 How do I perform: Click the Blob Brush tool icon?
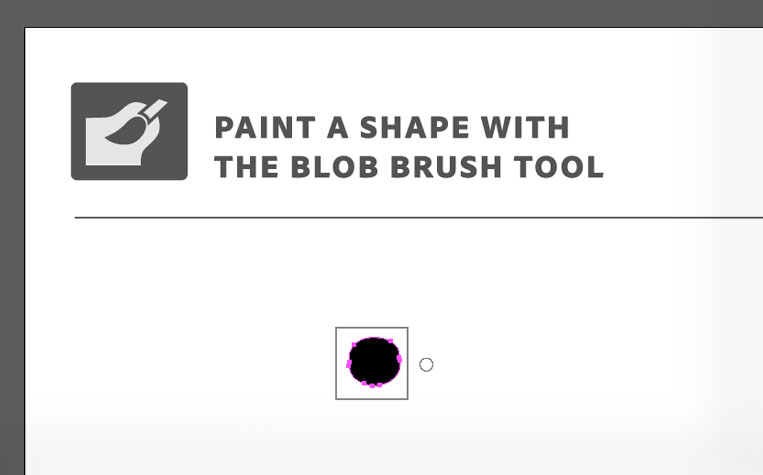tap(129, 131)
